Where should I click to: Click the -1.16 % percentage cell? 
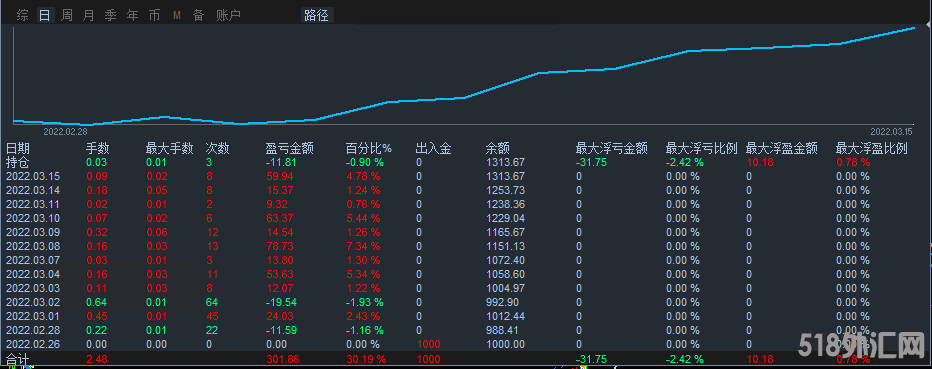point(364,330)
